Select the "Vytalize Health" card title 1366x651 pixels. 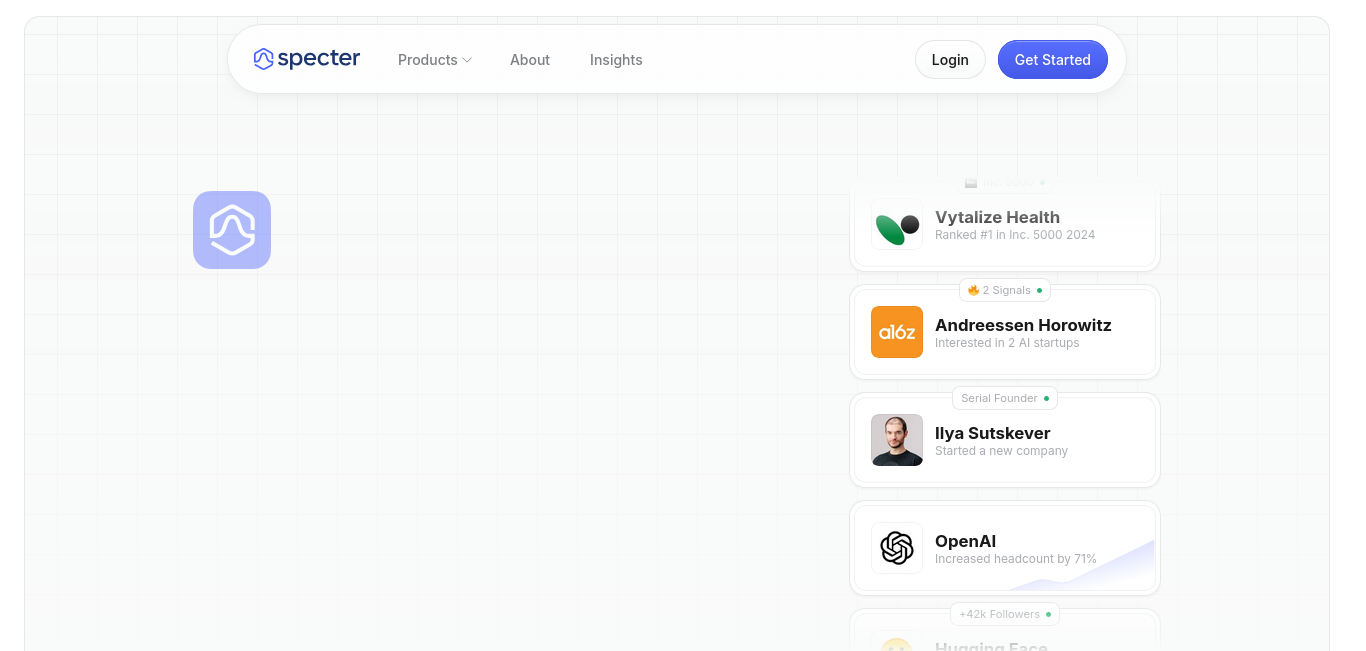tap(997, 217)
